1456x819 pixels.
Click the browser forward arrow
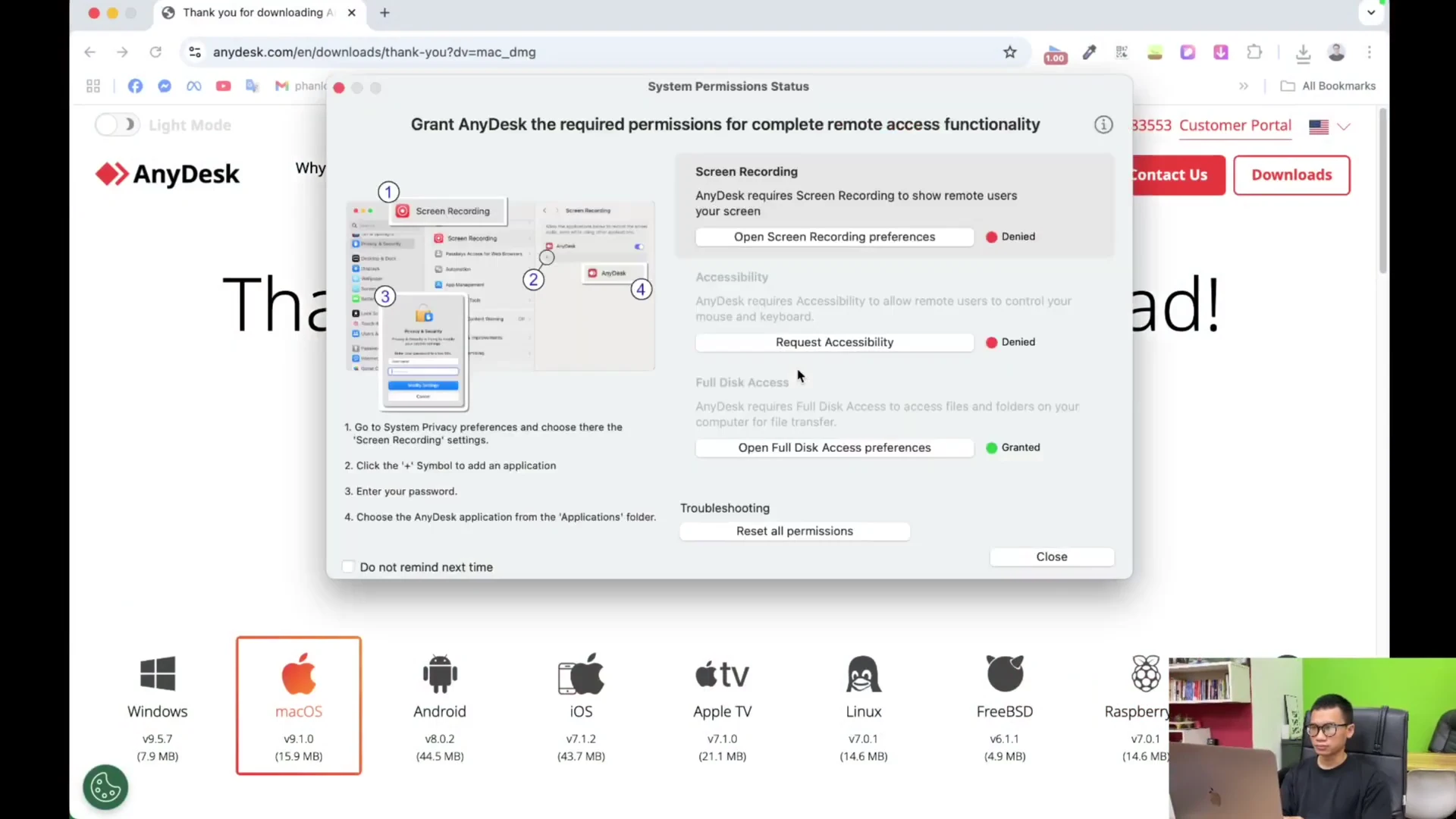click(x=122, y=52)
